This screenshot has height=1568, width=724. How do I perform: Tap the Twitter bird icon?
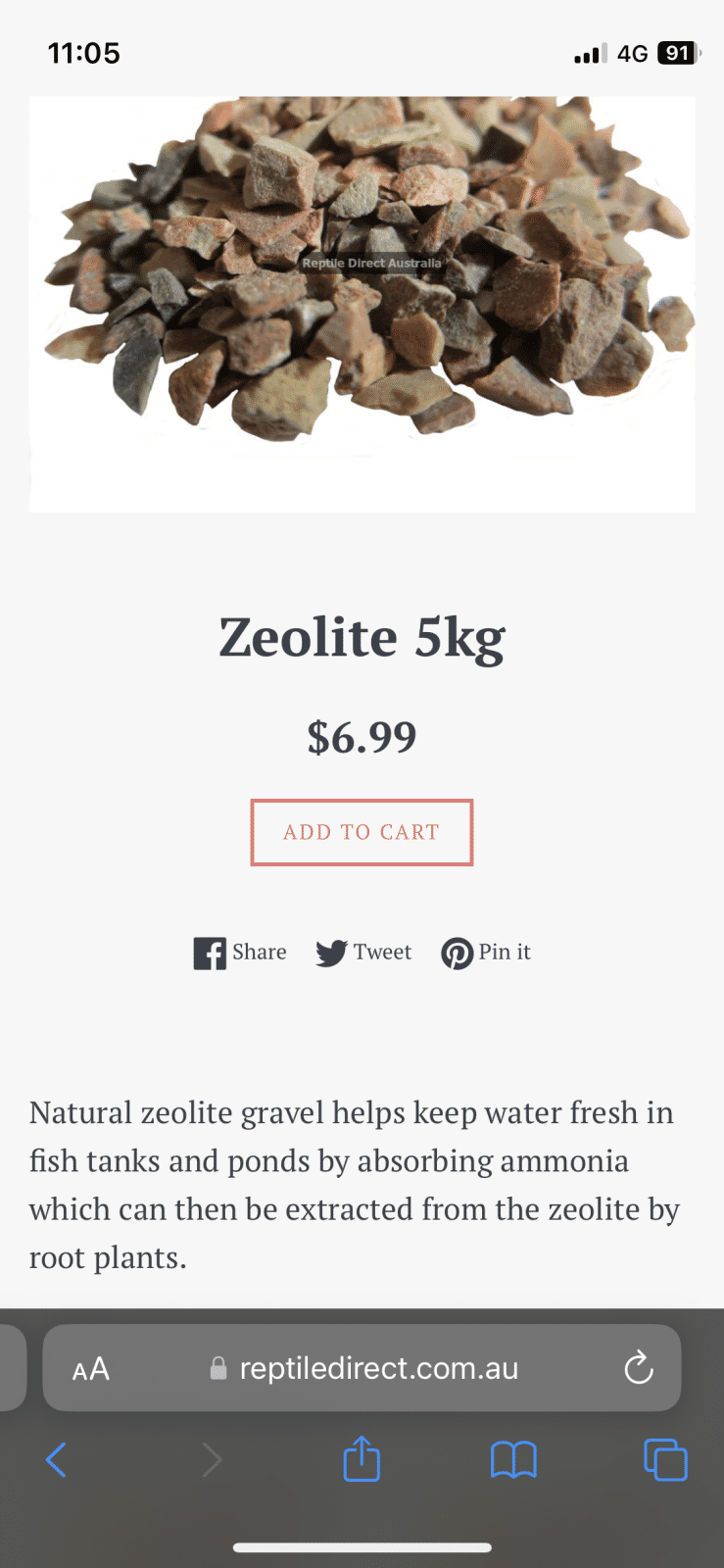pos(331,954)
